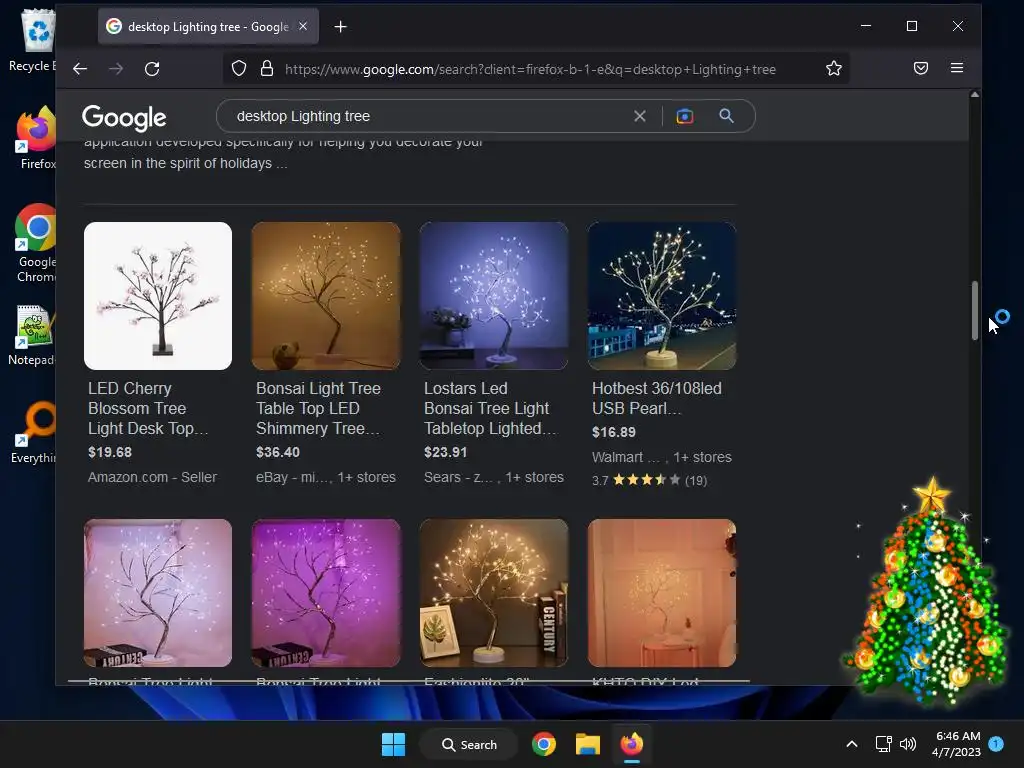The height and width of the screenshot is (768, 1024).
Task: Select the desktop Lighting tree tab
Action: tap(208, 26)
